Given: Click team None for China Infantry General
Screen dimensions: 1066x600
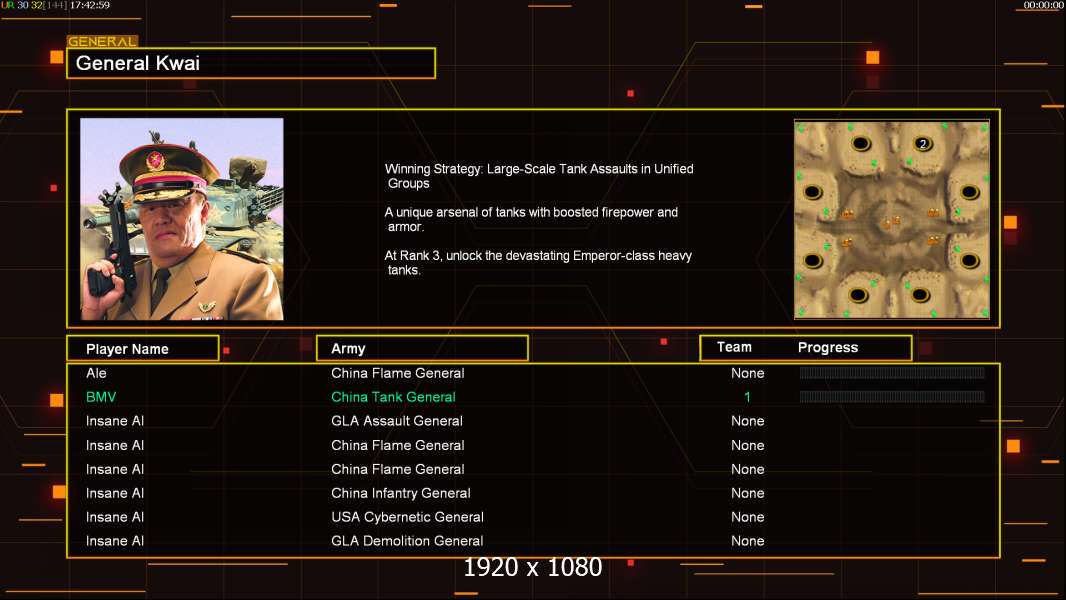Looking at the screenshot, I should 747,493.
